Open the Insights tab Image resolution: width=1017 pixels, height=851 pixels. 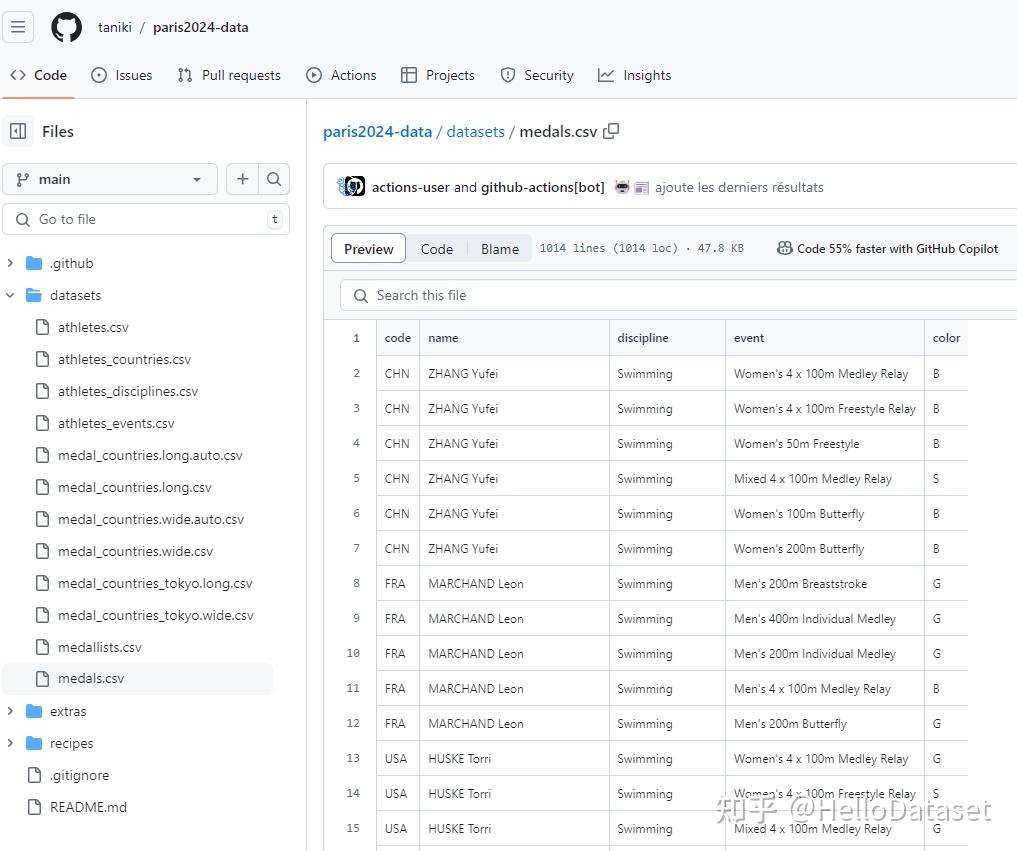click(634, 75)
